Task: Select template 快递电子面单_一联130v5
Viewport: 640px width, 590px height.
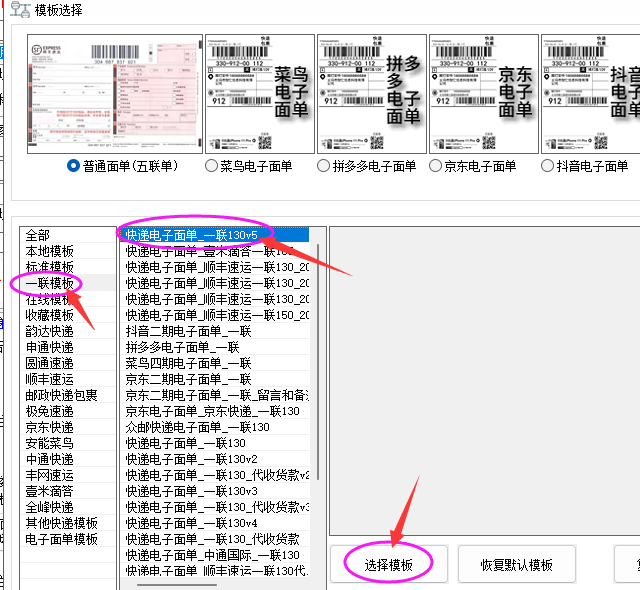Action: [x=215, y=235]
